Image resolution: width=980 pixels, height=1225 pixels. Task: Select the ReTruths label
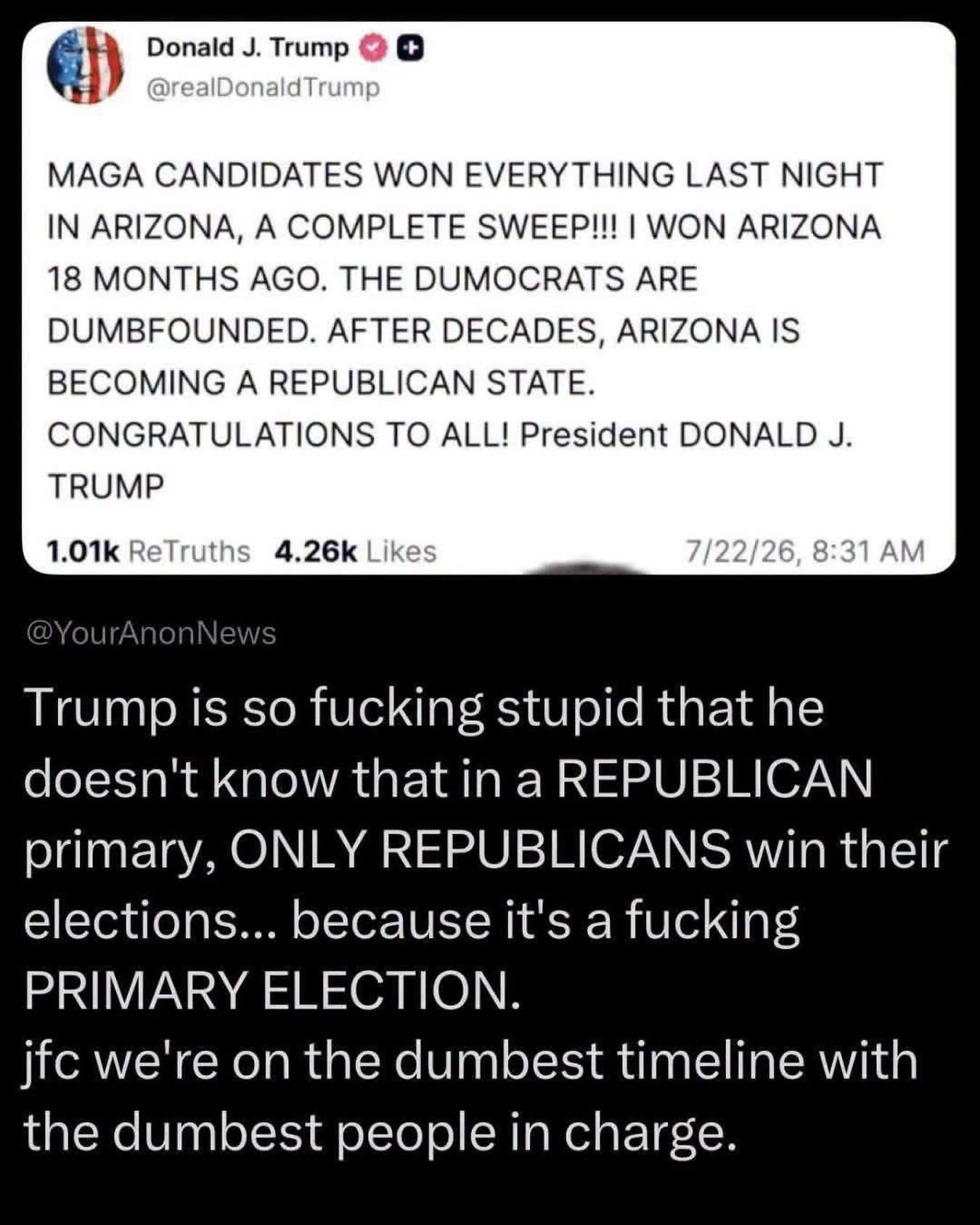[x=189, y=552]
